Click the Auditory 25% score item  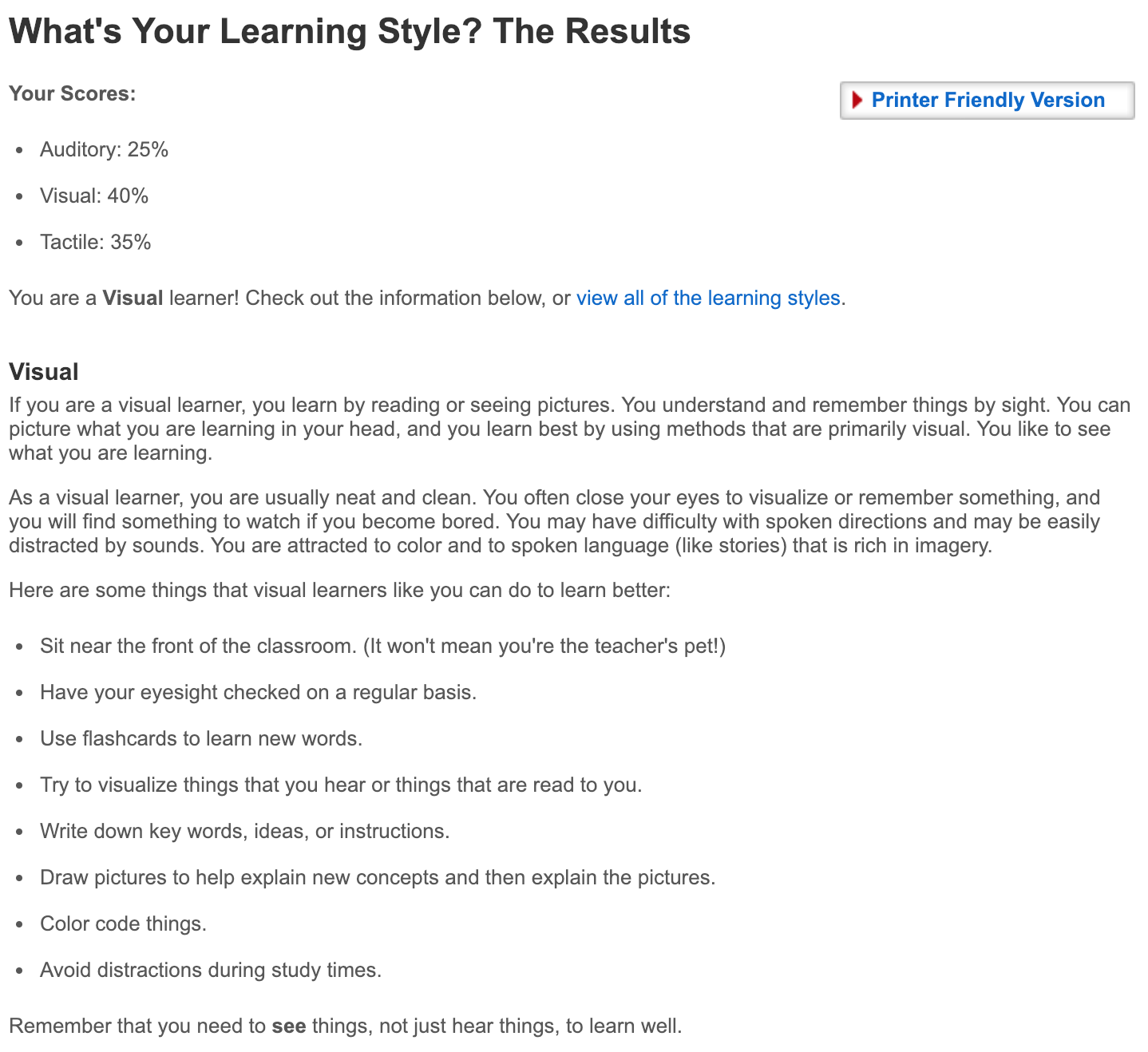click(104, 149)
